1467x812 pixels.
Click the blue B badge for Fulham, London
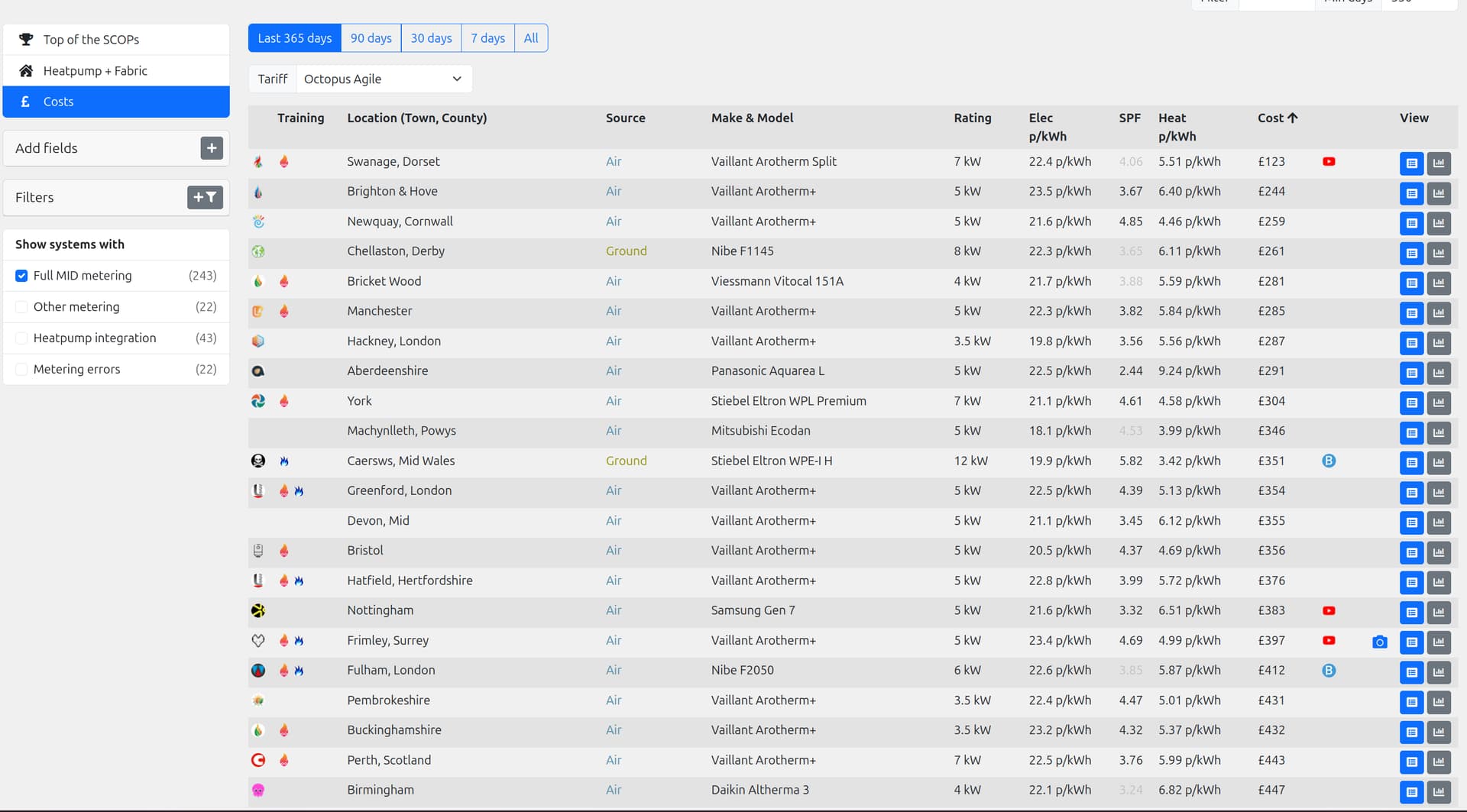pos(1329,670)
